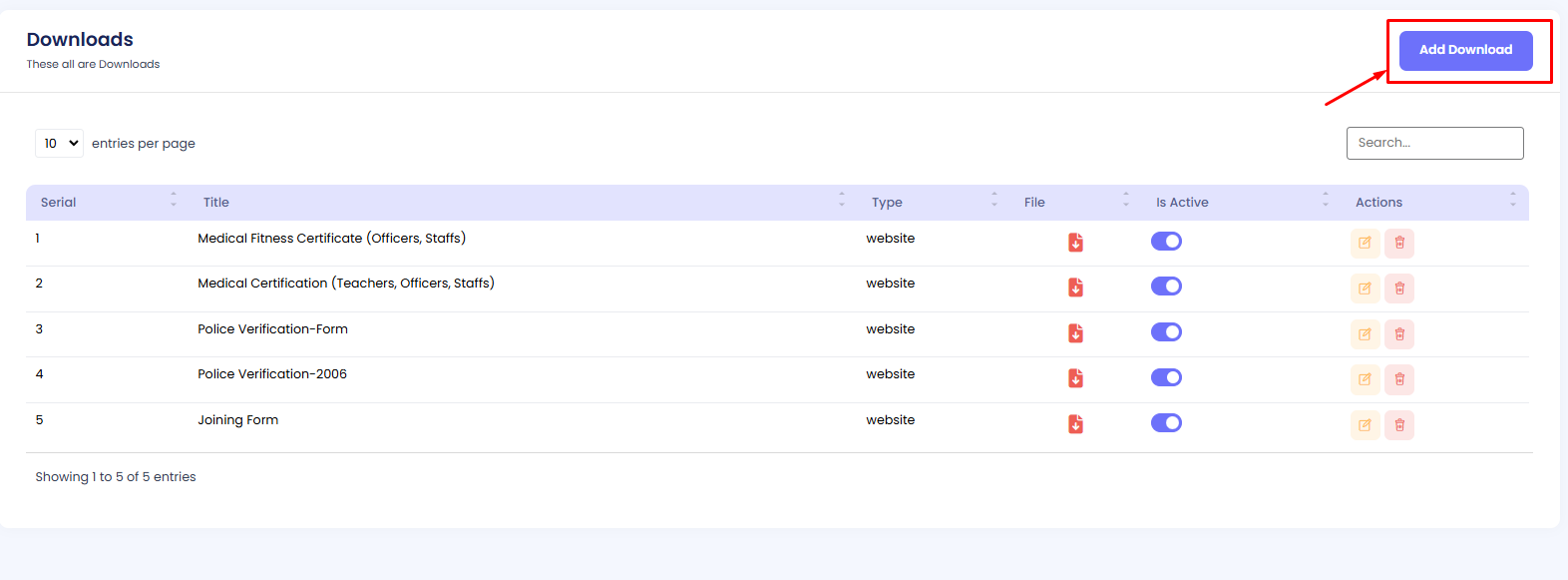Download the Medical Fitness Certificate file
This screenshot has height=580, width=1568.
point(1075,243)
